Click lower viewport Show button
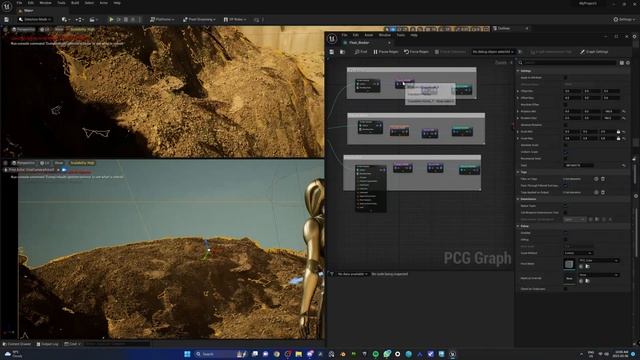Viewport: 640px width, 360px height. pos(59,163)
